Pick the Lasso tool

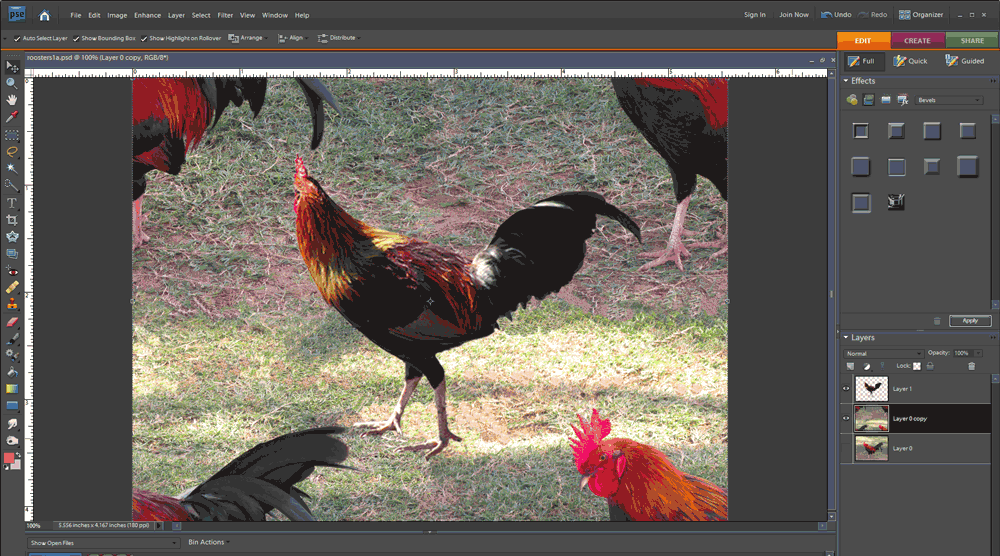tap(12, 151)
